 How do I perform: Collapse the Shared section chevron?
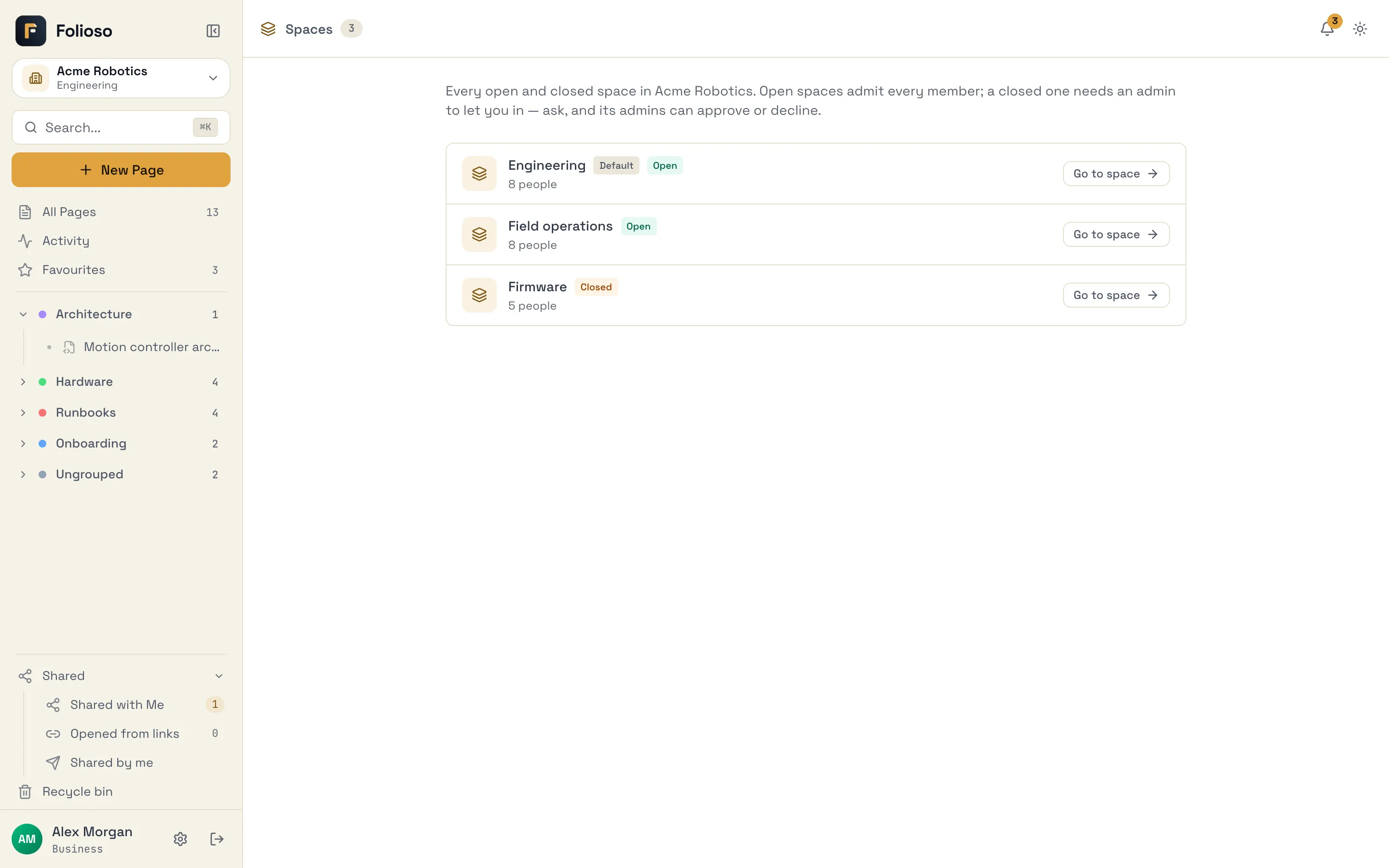coord(218,676)
